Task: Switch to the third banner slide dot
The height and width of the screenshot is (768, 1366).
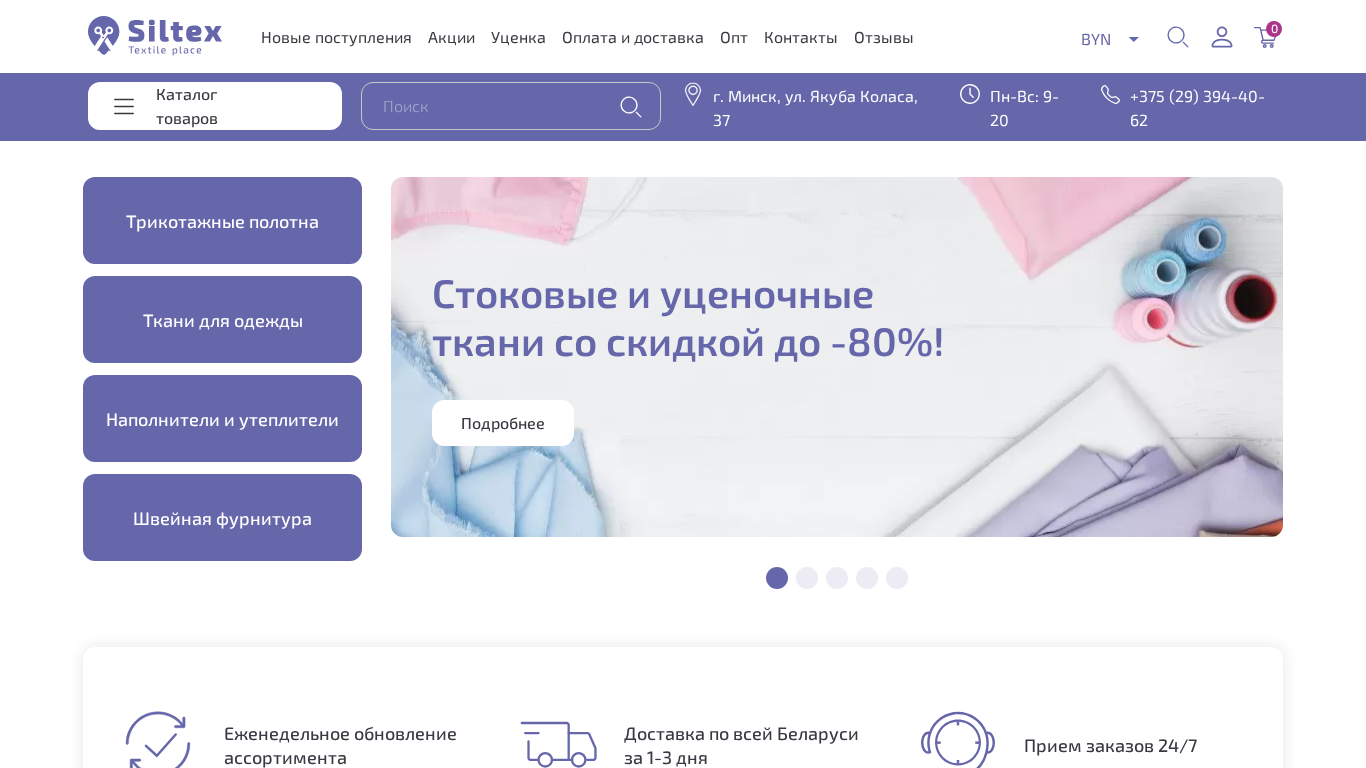Action: (837, 578)
